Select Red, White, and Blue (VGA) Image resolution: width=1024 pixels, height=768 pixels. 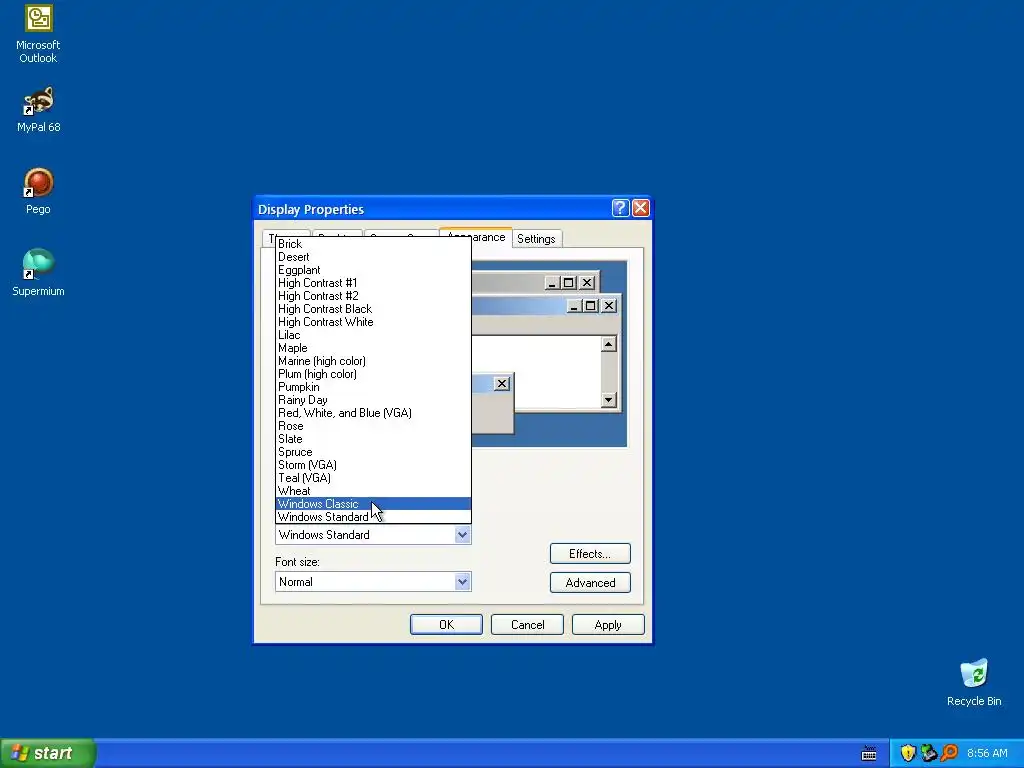pyautogui.click(x=373, y=413)
